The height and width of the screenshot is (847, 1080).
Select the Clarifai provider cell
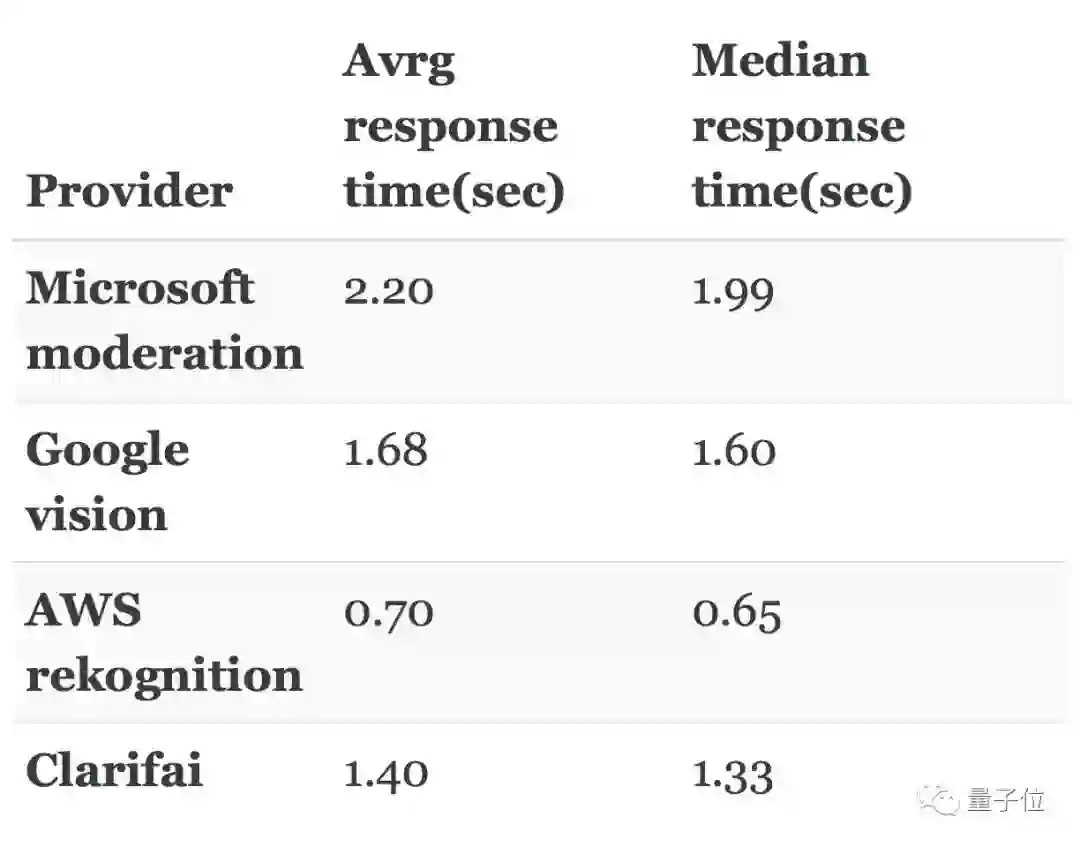[x=114, y=771]
